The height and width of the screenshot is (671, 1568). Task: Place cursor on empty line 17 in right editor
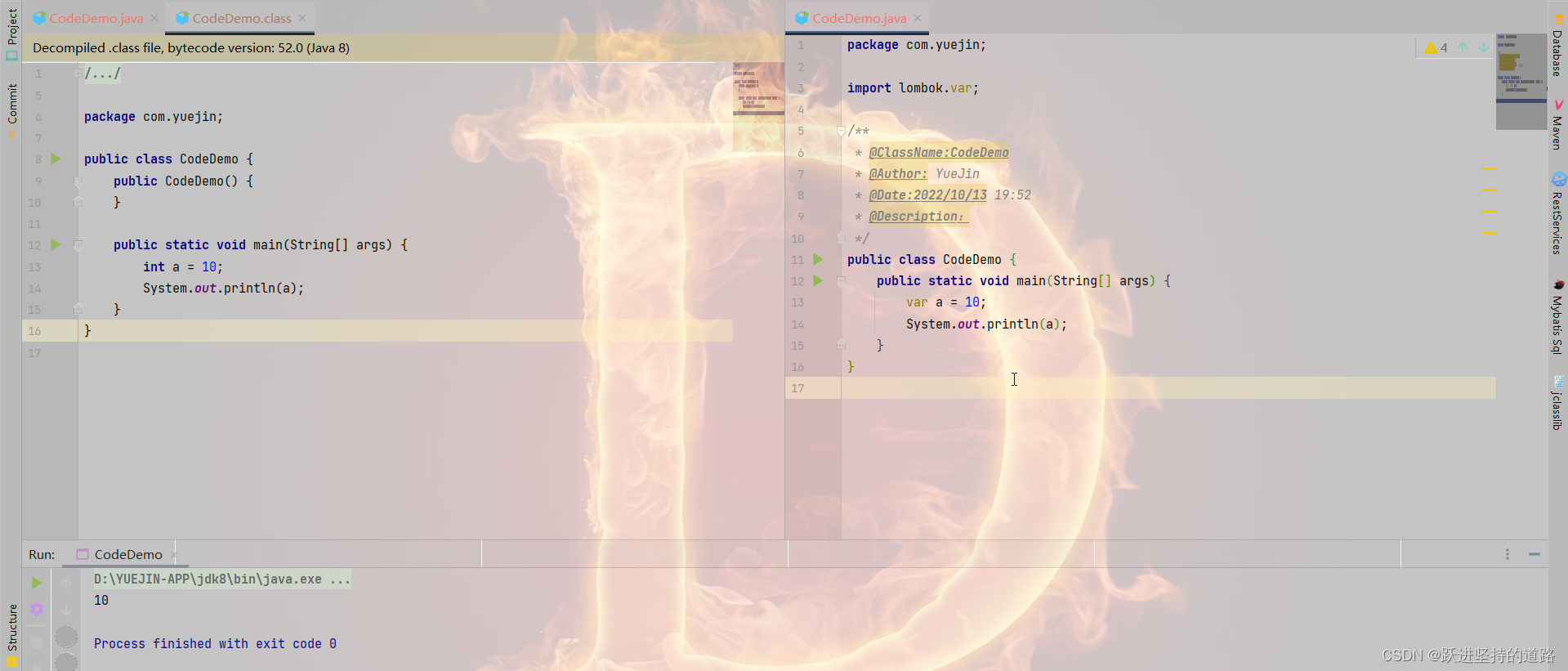click(x=1168, y=387)
